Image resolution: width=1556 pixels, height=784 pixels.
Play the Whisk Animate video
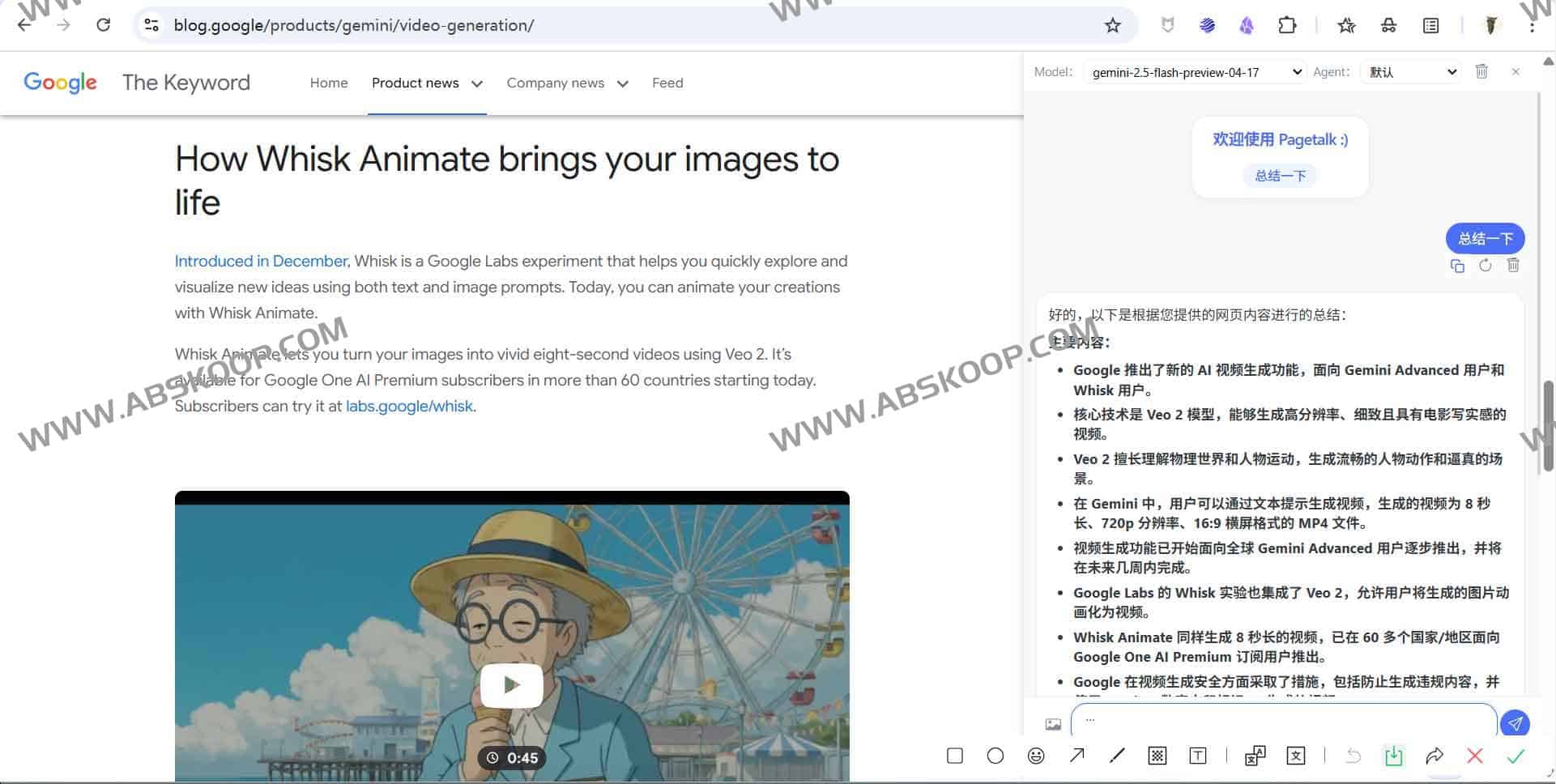512,685
